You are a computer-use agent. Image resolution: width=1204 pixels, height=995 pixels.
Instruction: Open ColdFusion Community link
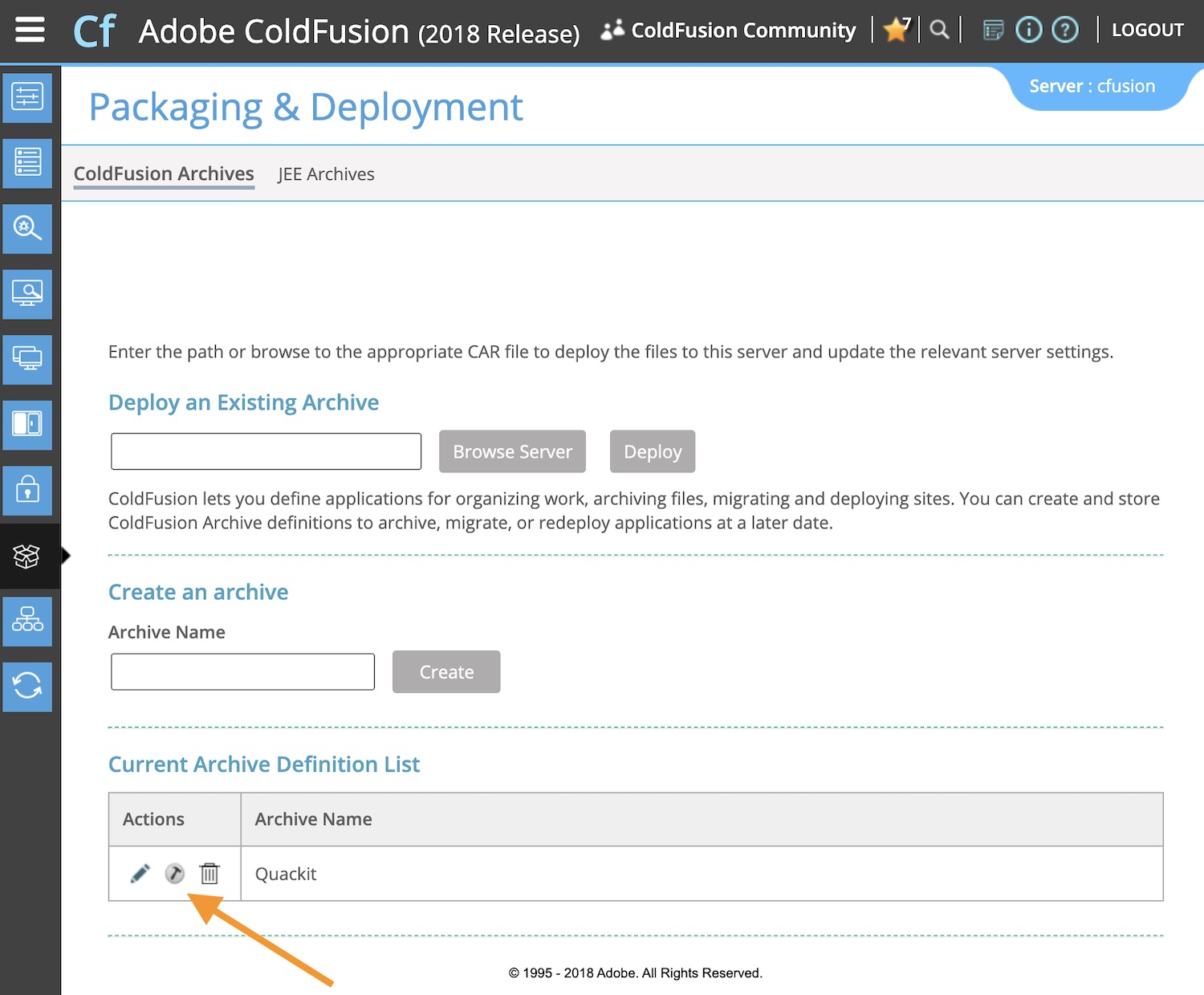click(729, 31)
